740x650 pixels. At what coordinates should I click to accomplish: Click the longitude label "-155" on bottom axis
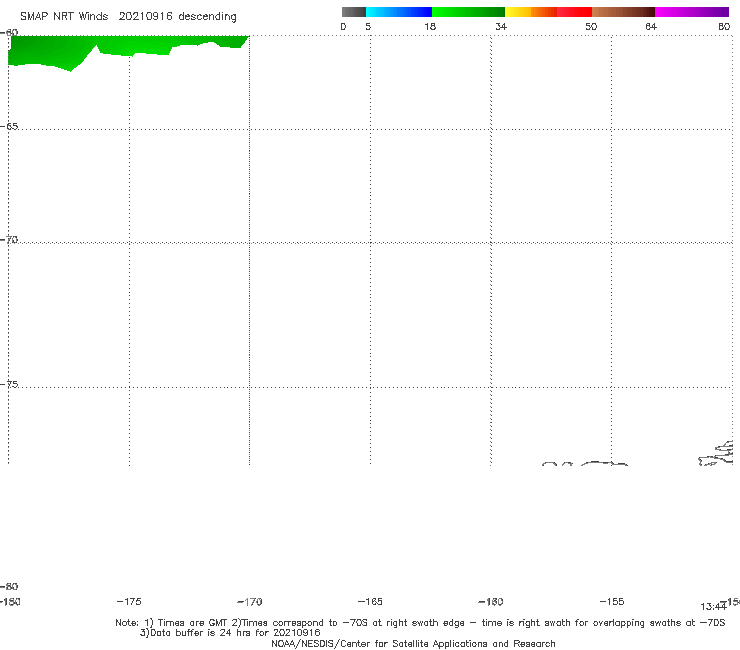tap(612, 602)
